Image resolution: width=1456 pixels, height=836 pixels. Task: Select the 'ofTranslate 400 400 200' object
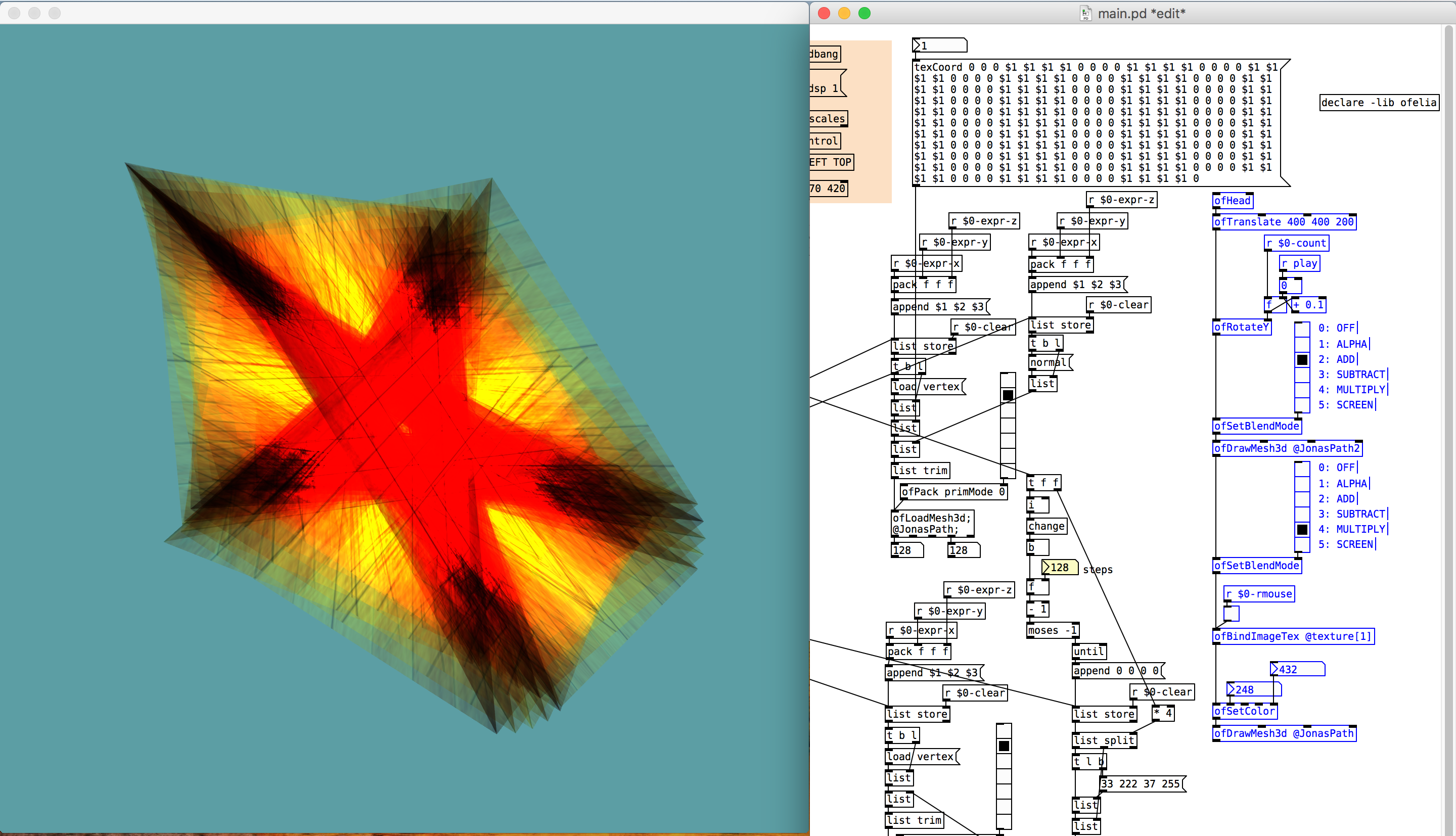pos(1284,222)
